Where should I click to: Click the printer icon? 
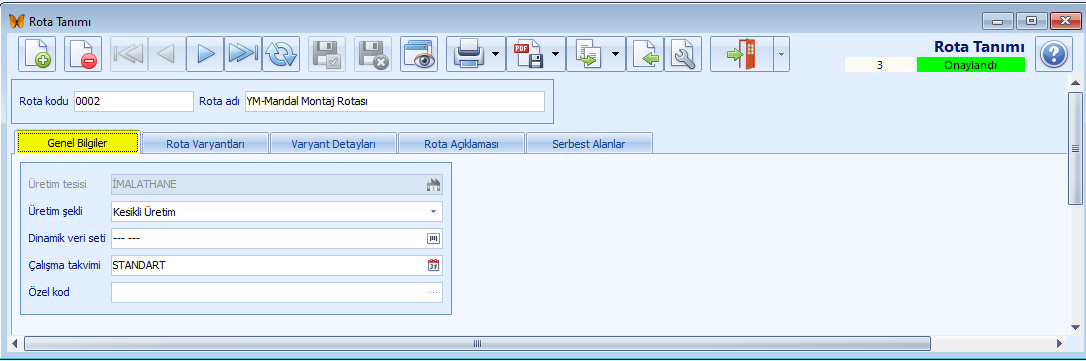tap(469, 54)
